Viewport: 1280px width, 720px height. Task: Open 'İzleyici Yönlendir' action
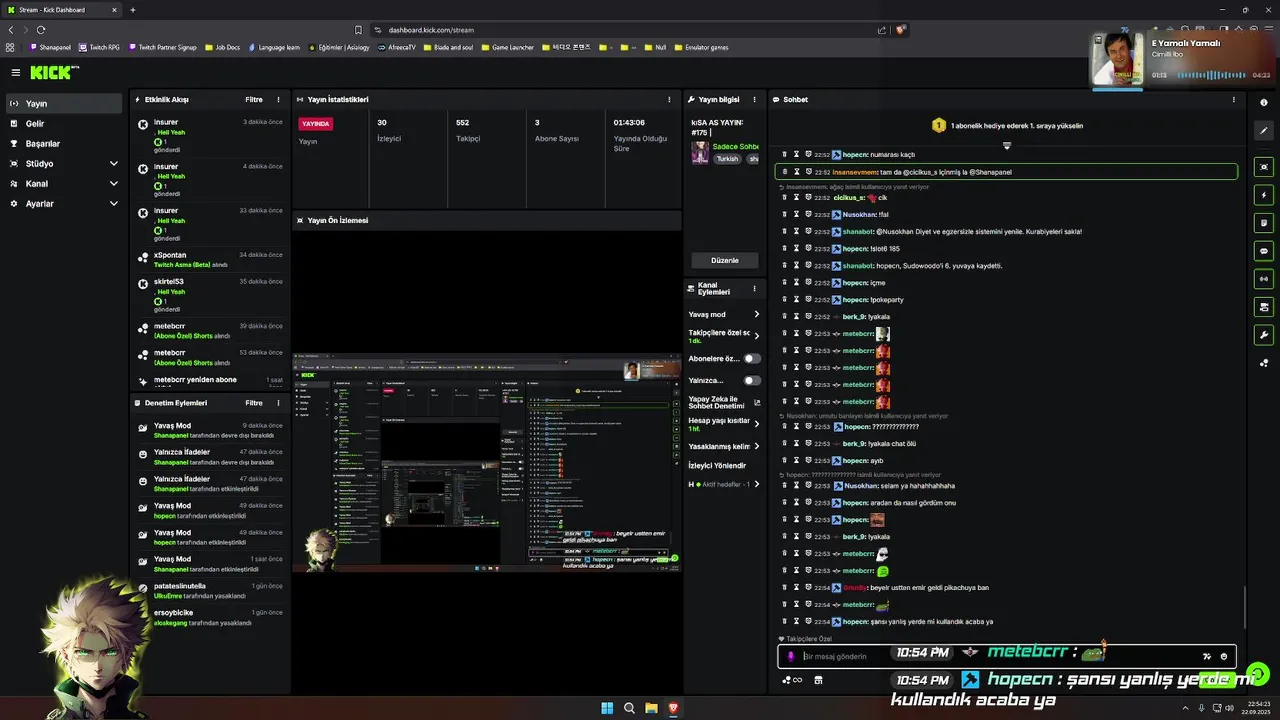(x=717, y=465)
